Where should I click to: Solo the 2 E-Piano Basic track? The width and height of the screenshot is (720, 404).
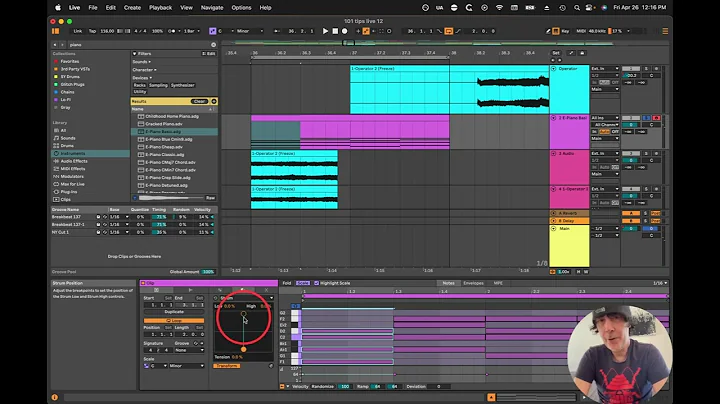(x=647, y=118)
